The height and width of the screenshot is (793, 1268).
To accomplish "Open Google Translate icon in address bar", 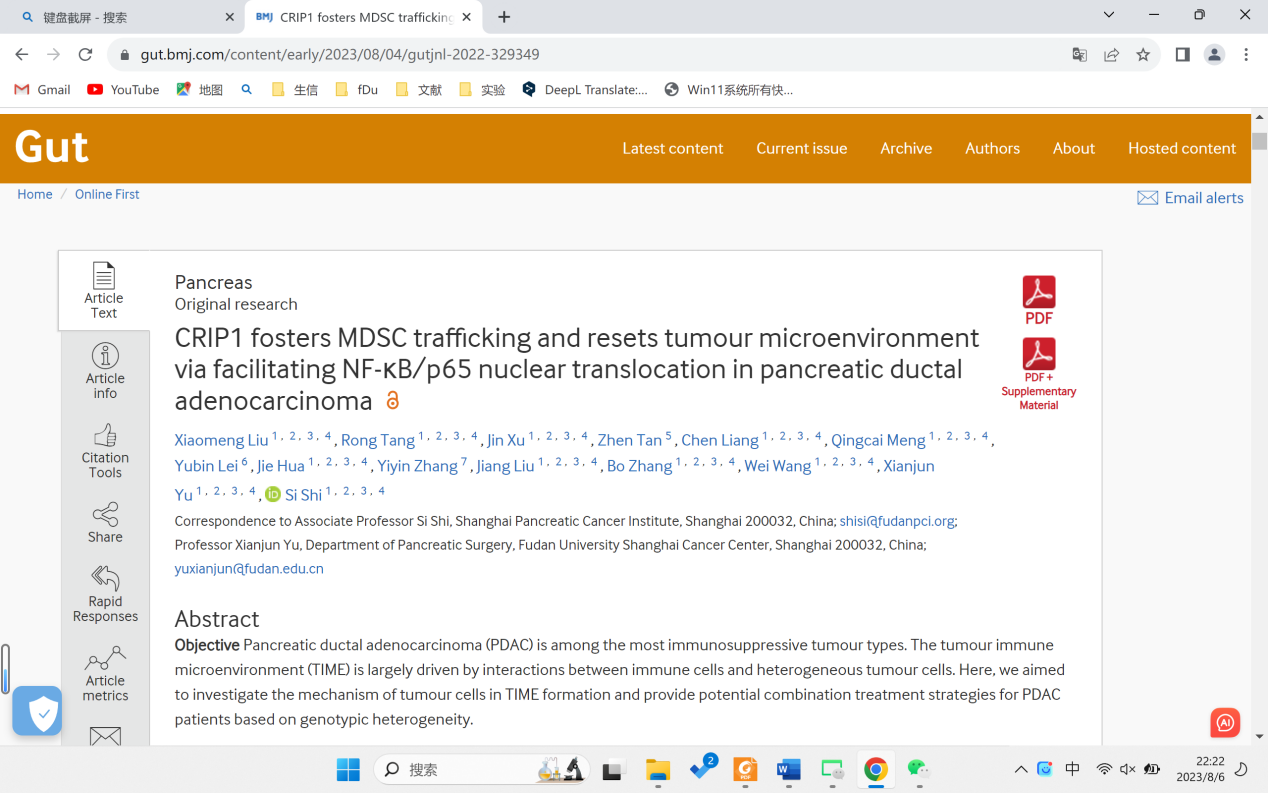I will (1079, 55).
